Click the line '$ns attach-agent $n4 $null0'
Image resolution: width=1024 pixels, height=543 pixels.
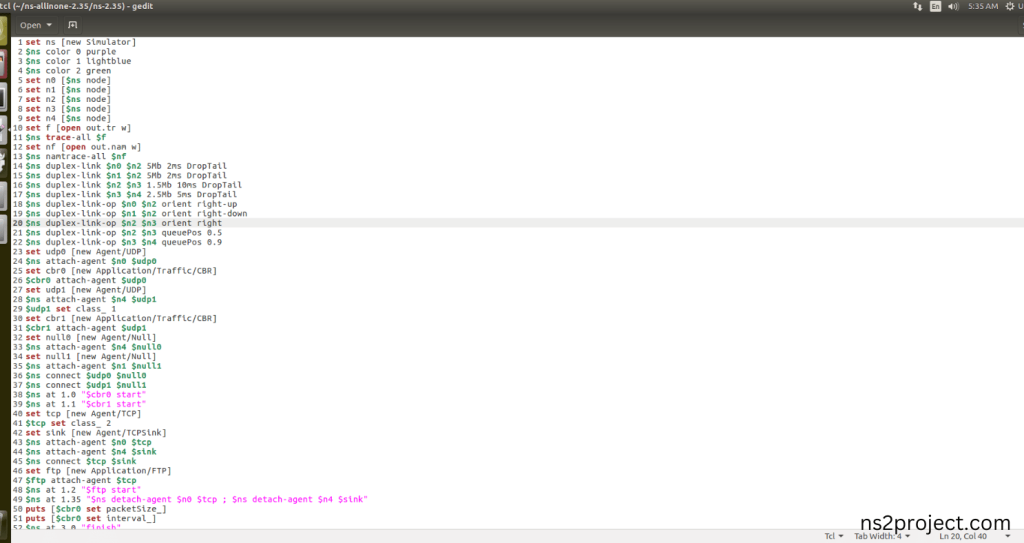point(93,347)
